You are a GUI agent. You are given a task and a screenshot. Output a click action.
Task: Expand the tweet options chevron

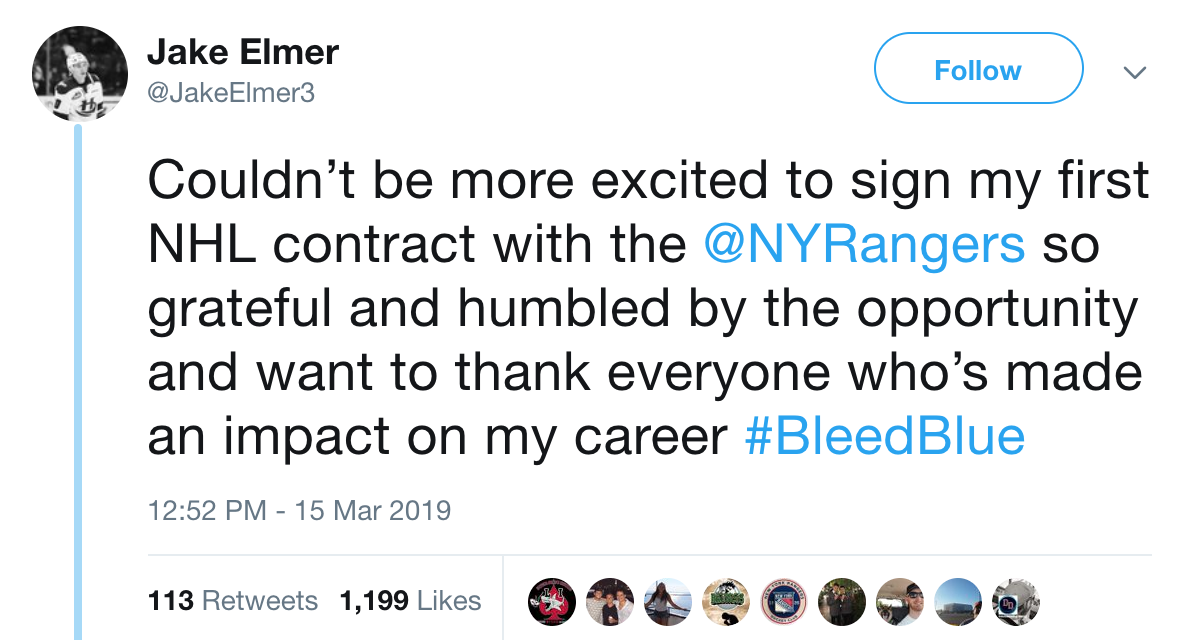(x=1133, y=72)
